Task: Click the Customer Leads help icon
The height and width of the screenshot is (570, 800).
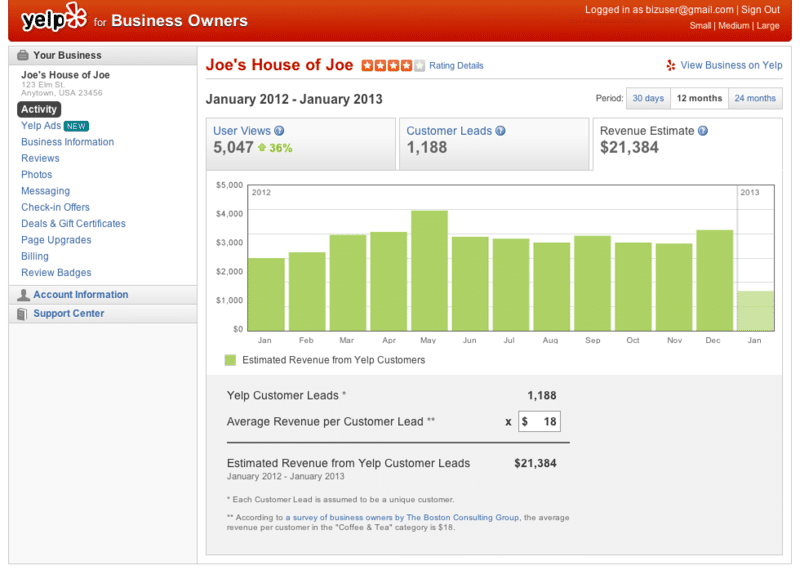Action: (500, 130)
